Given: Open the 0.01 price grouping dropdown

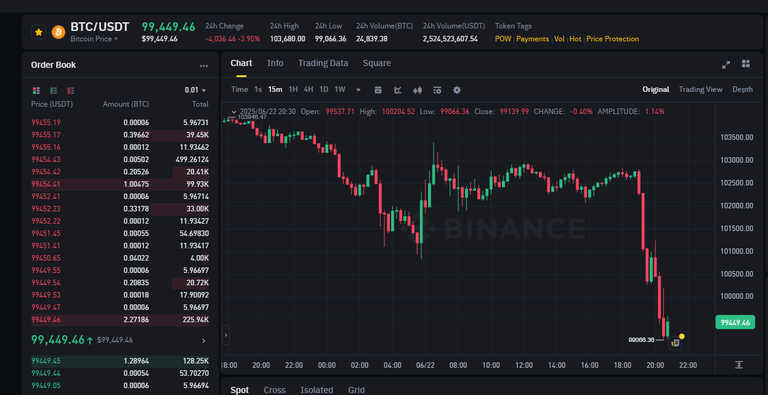Looking at the screenshot, I should 195,90.
